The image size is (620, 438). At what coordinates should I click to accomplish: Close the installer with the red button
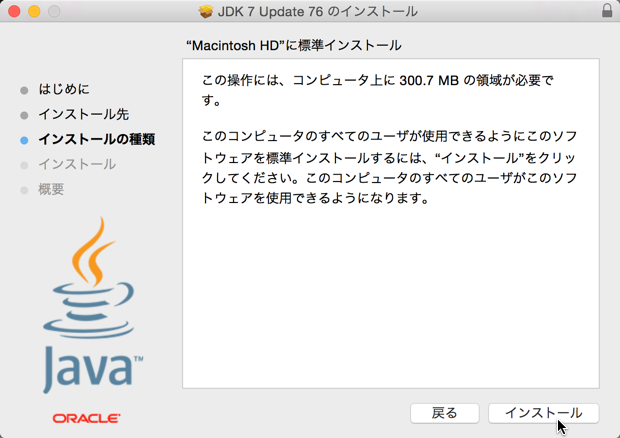(14, 11)
